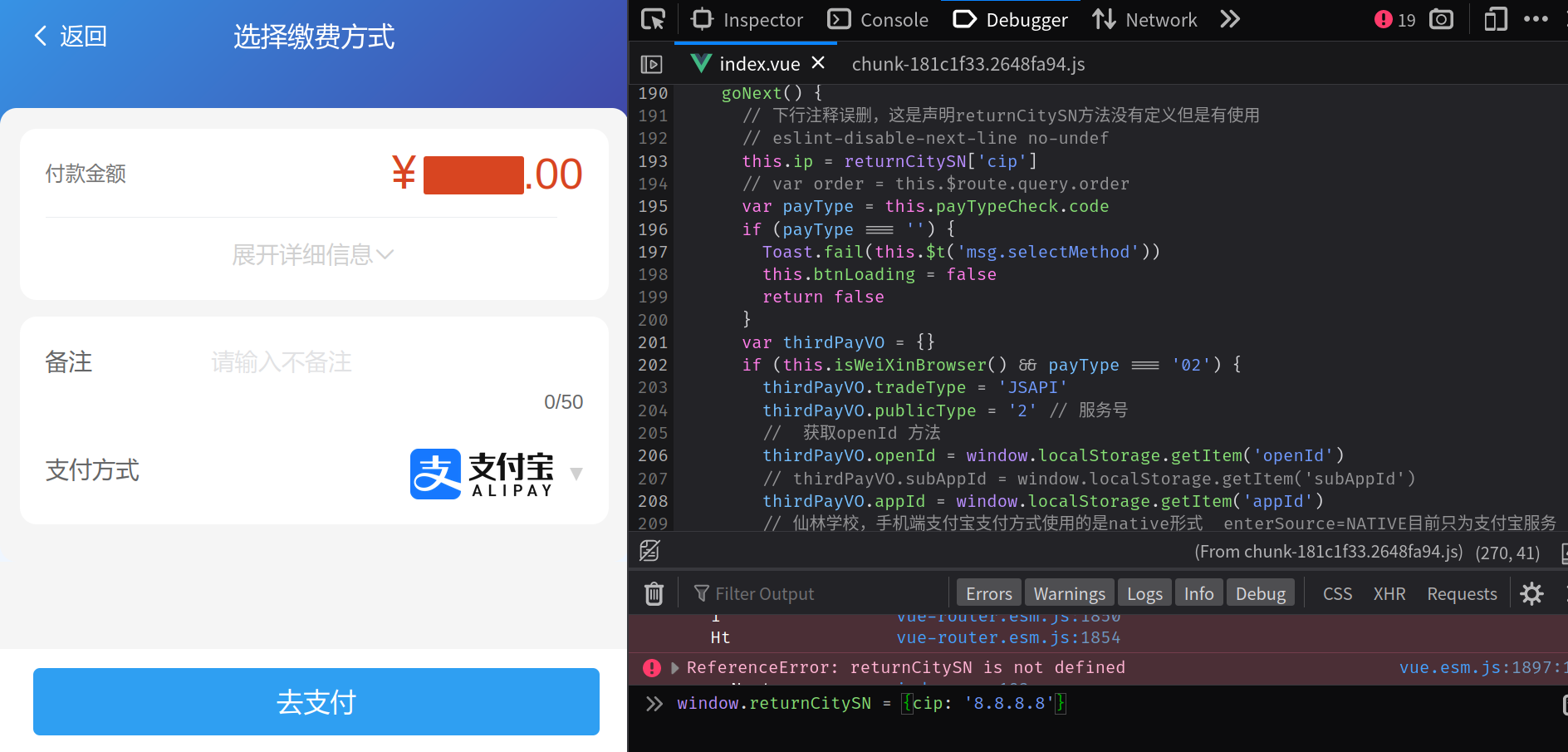Take a screenshot with the camera icon

[x=1442, y=19]
